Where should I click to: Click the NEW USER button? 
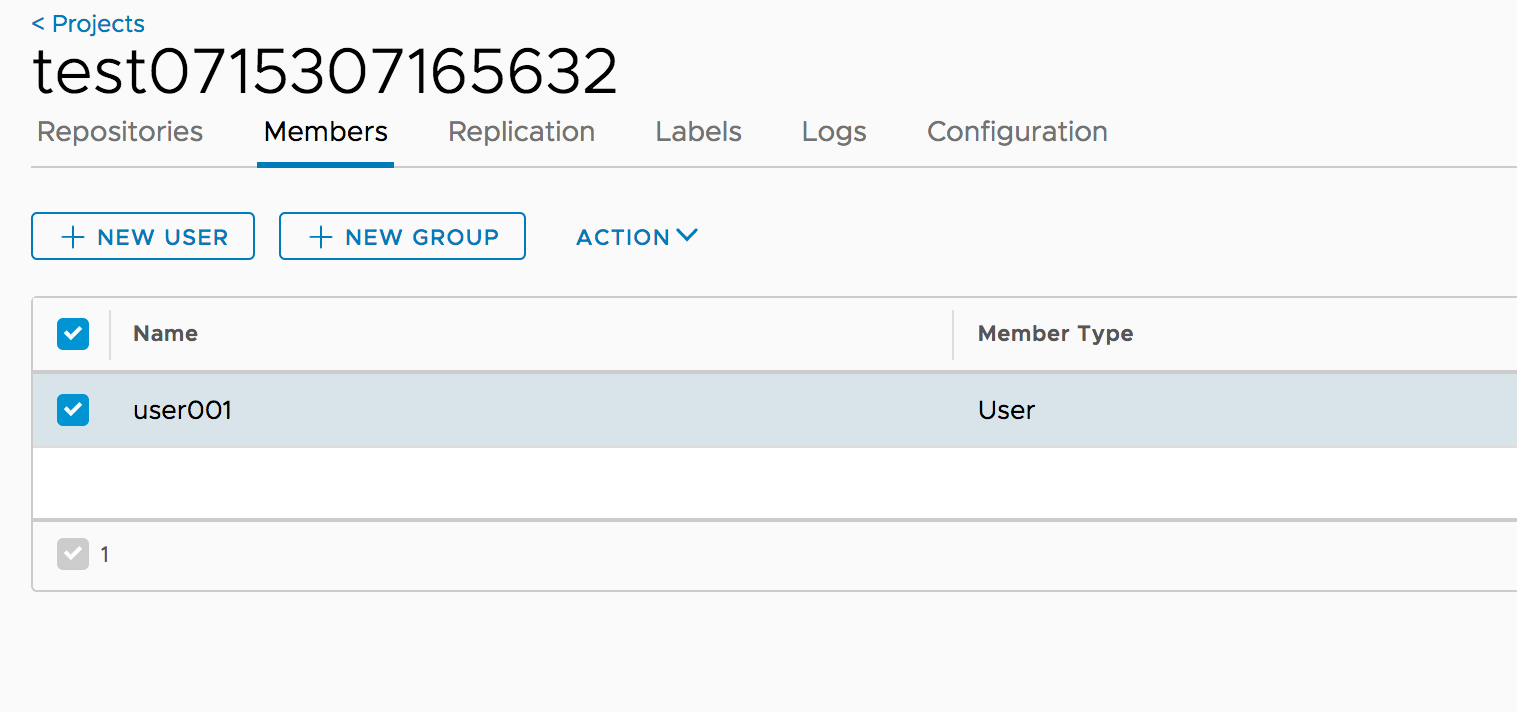143,236
